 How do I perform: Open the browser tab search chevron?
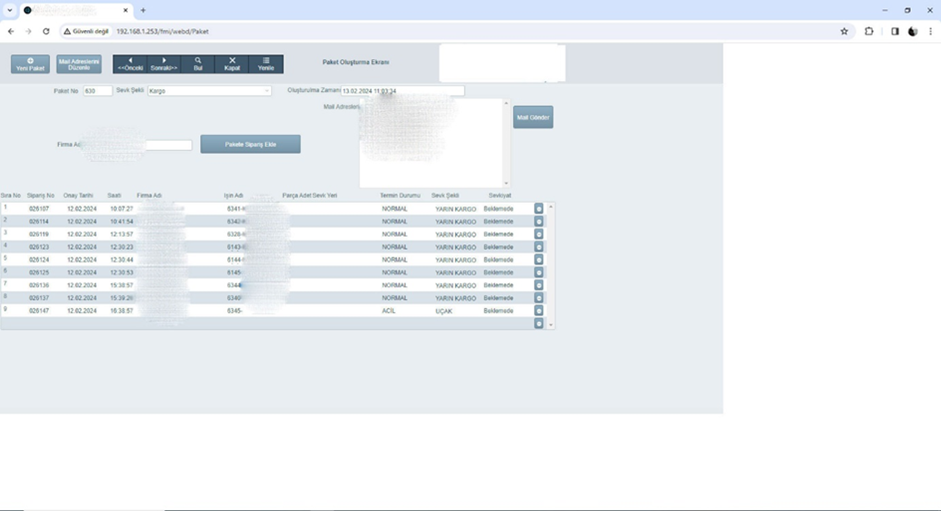[x=9, y=10]
